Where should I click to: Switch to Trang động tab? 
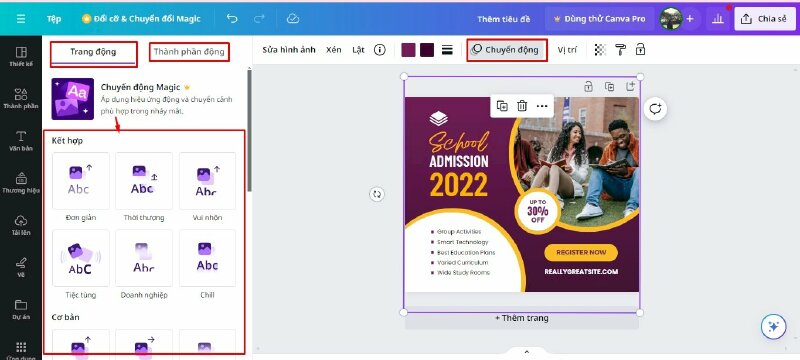tap(93, 52)
